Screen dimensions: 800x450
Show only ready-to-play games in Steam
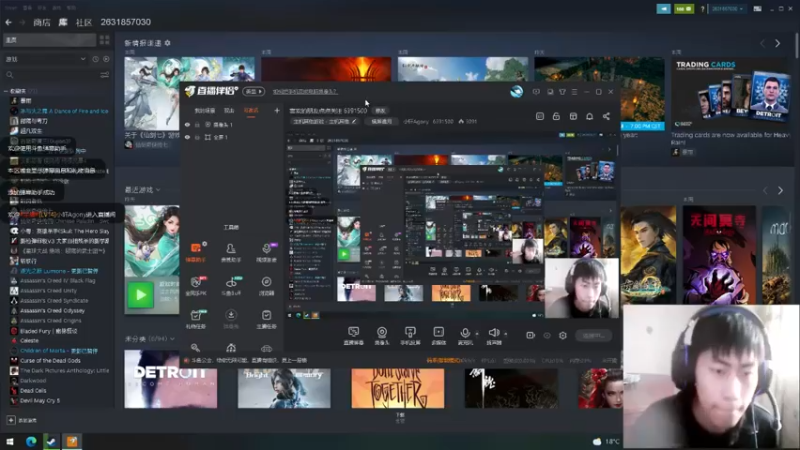106,59
